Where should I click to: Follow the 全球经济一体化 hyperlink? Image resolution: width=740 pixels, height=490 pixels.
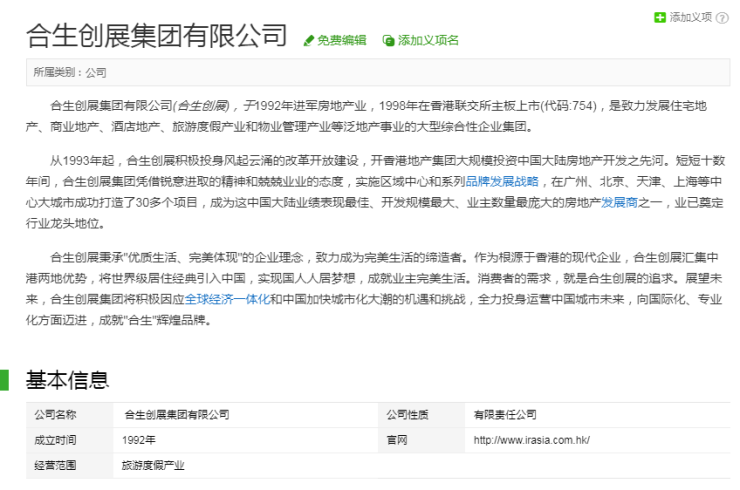(227, 299)
